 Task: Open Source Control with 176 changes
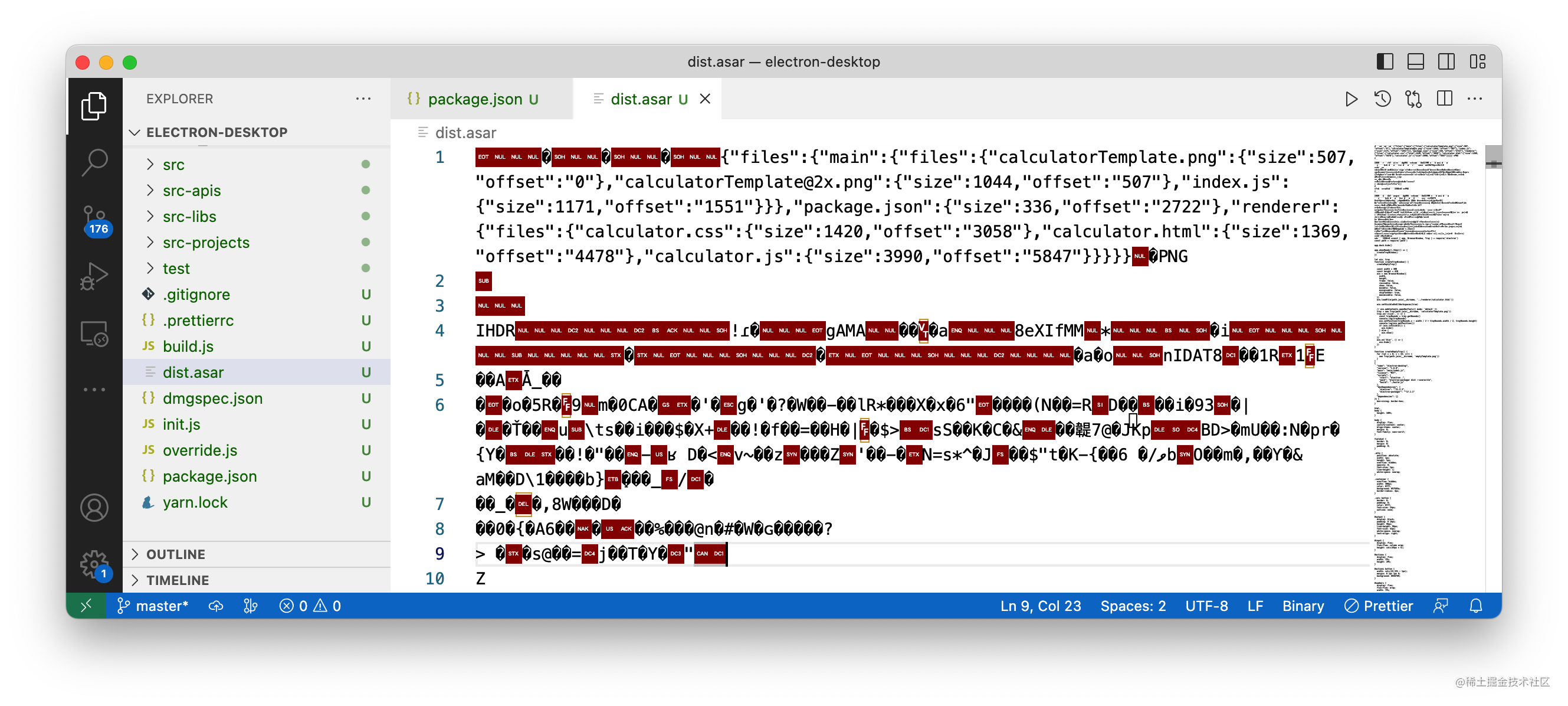pos(94,220)
